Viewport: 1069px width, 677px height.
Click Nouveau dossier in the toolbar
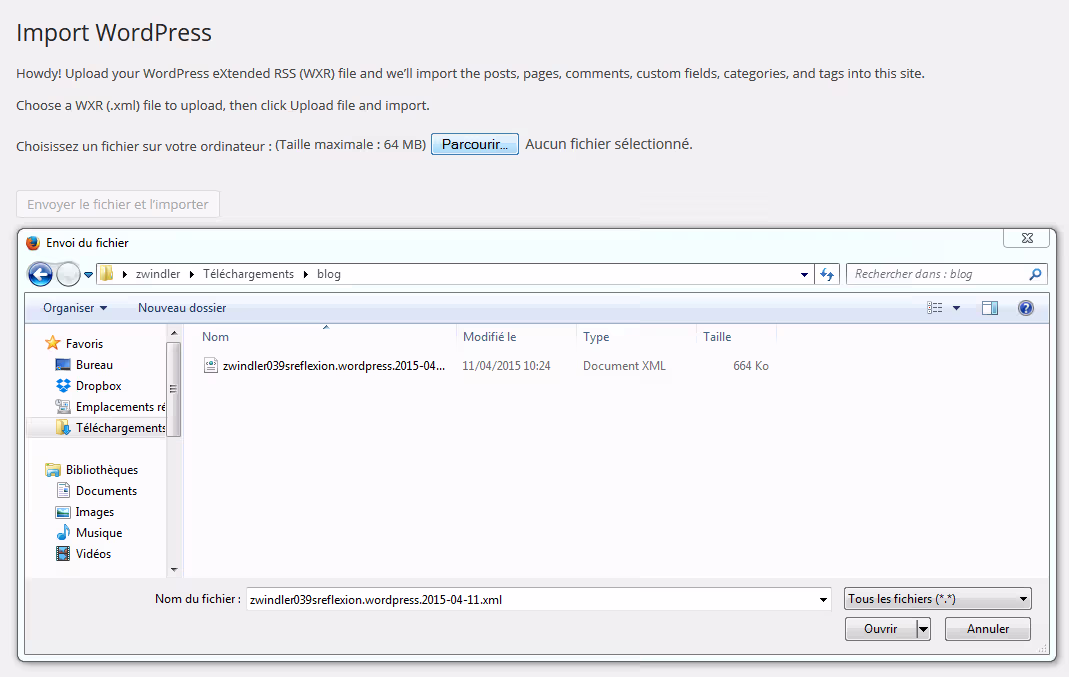pyautogui.click(x=182, y=308)
